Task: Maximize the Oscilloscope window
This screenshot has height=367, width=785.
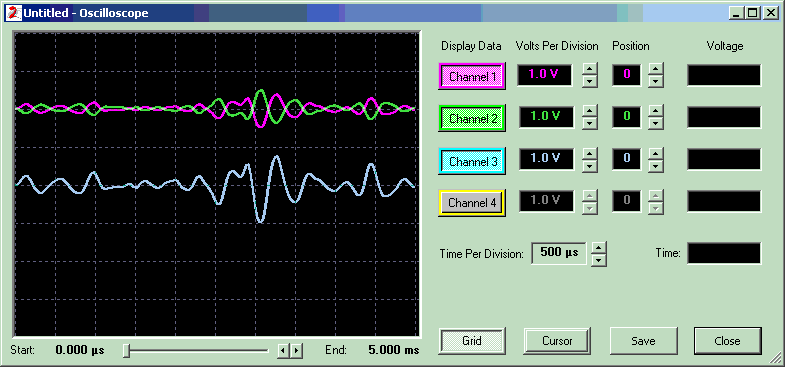Action: (x=752, y=14)
